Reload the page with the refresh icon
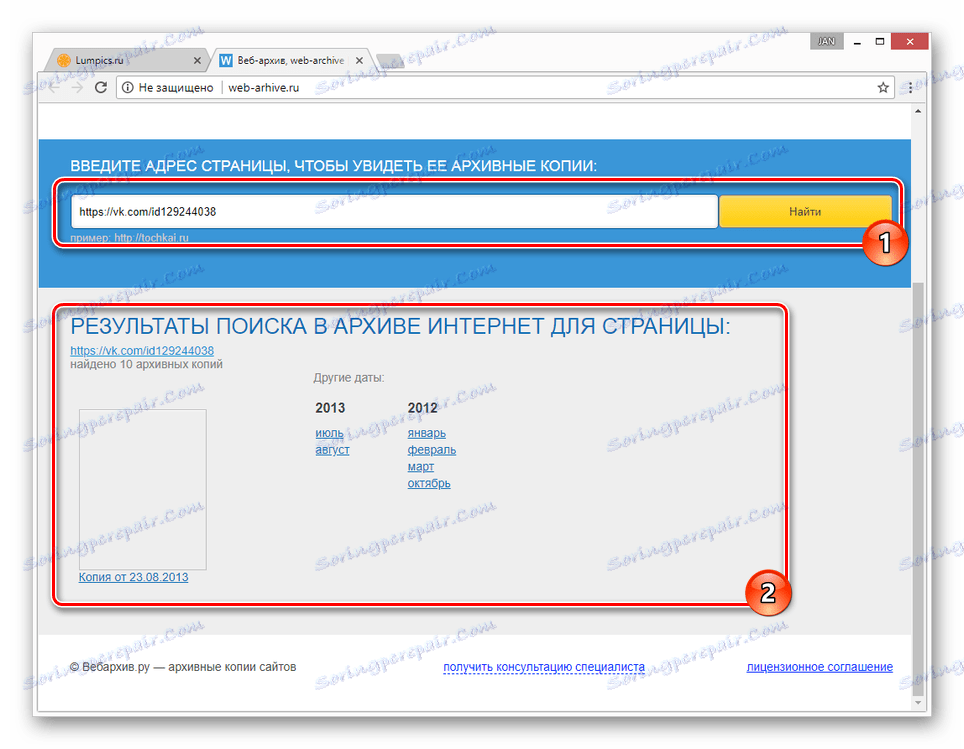 pyautogui.click(x=101, y=87)
